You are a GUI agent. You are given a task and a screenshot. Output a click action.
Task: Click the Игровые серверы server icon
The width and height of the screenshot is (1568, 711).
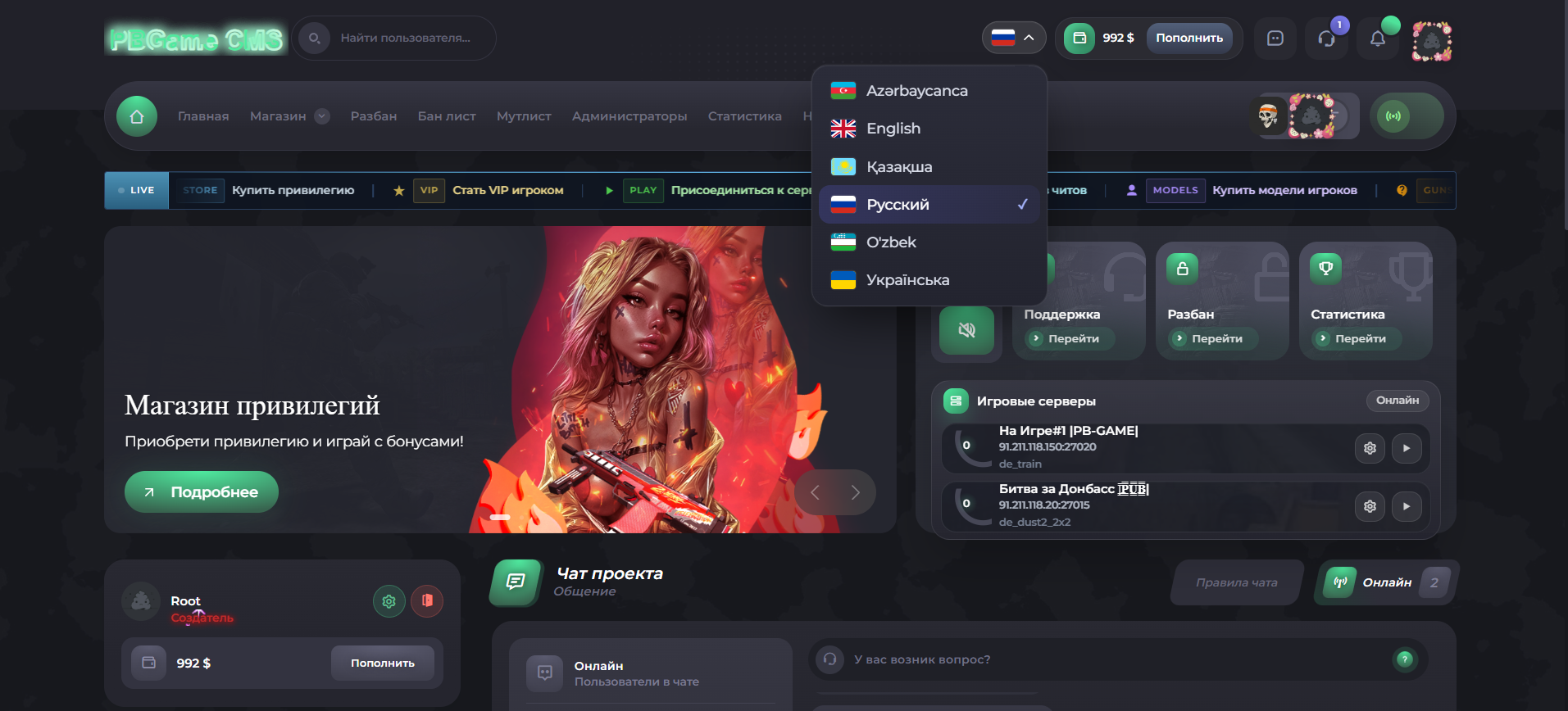coord(956,401)
